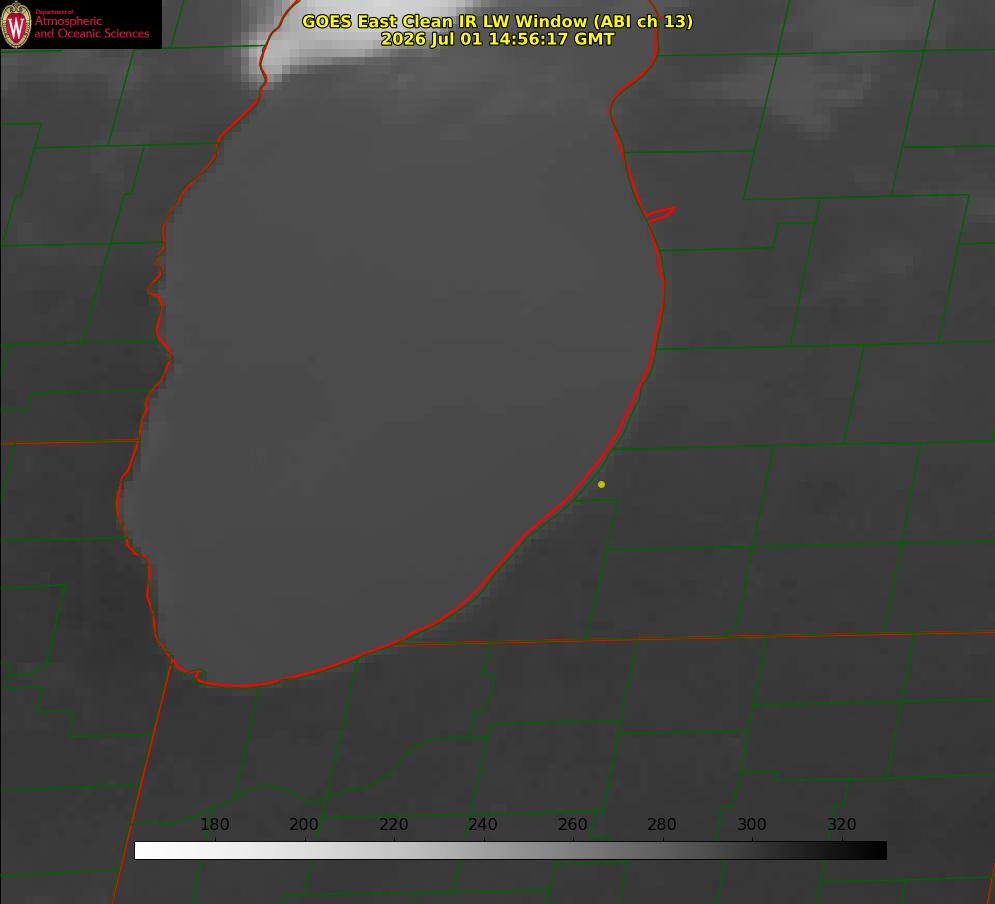Click the 240 mark on the colorbar
The width and height of the screenshot is (995, 904).
click(483, 824)
